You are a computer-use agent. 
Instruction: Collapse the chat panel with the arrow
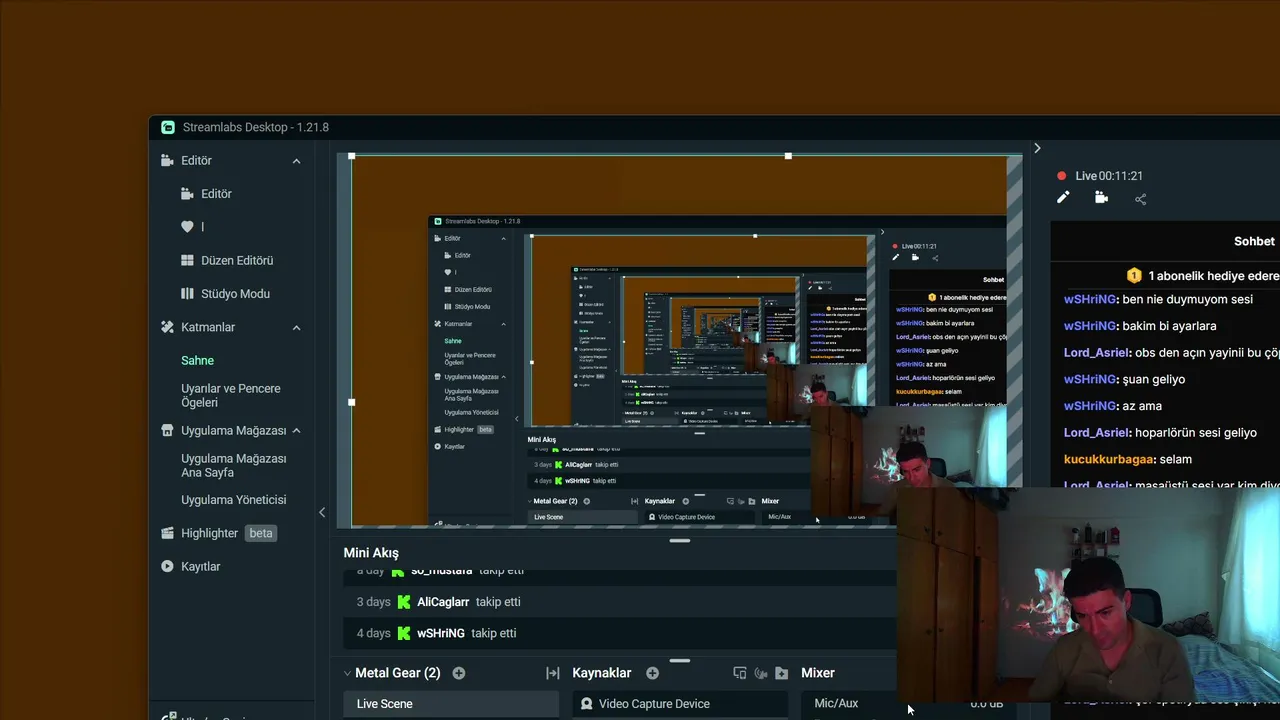1037,148
